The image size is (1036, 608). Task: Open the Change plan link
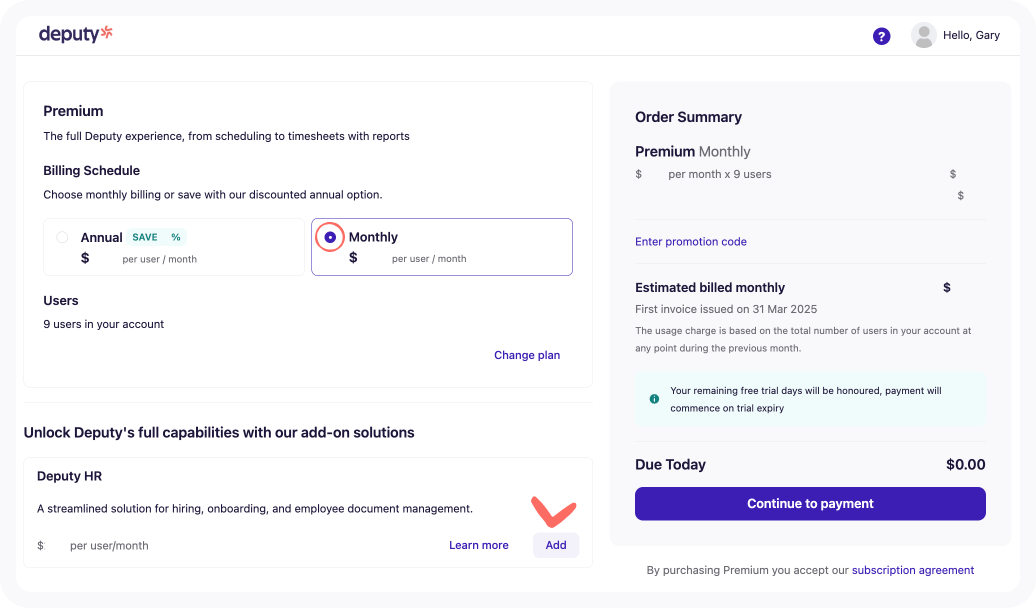[527, 355]
